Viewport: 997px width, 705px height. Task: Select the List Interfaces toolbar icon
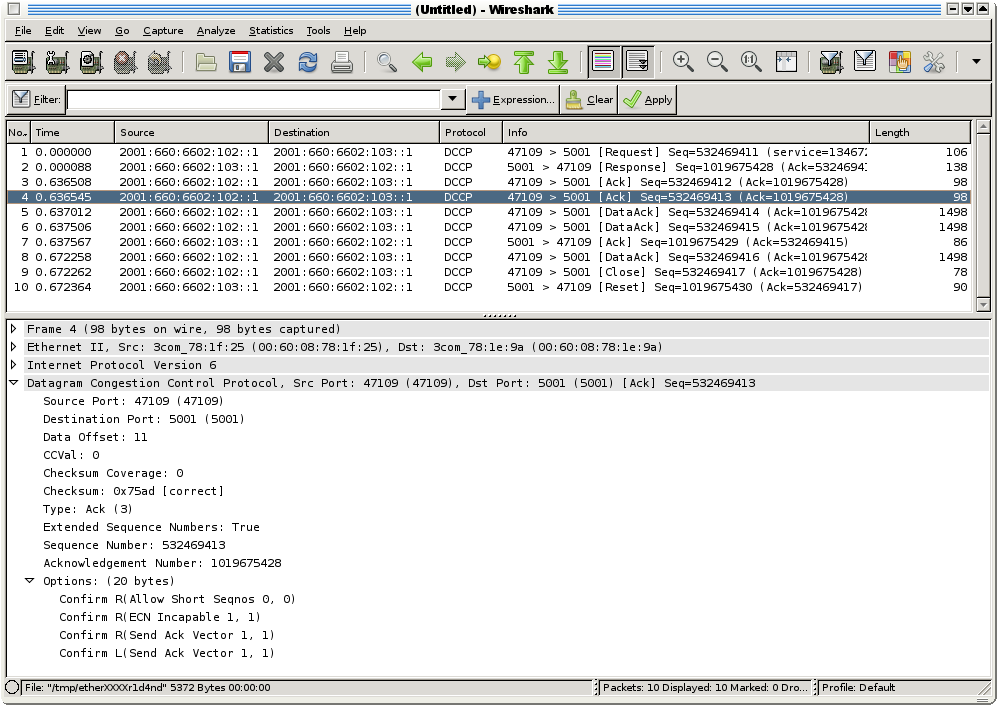click(22, 61)
